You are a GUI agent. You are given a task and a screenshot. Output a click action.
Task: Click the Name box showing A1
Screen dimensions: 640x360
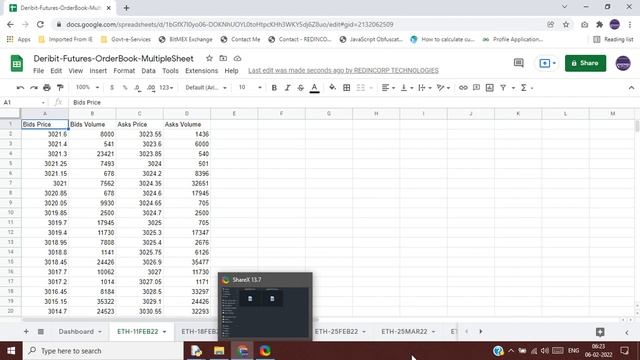pyautogui.click(x=24, y=102)
